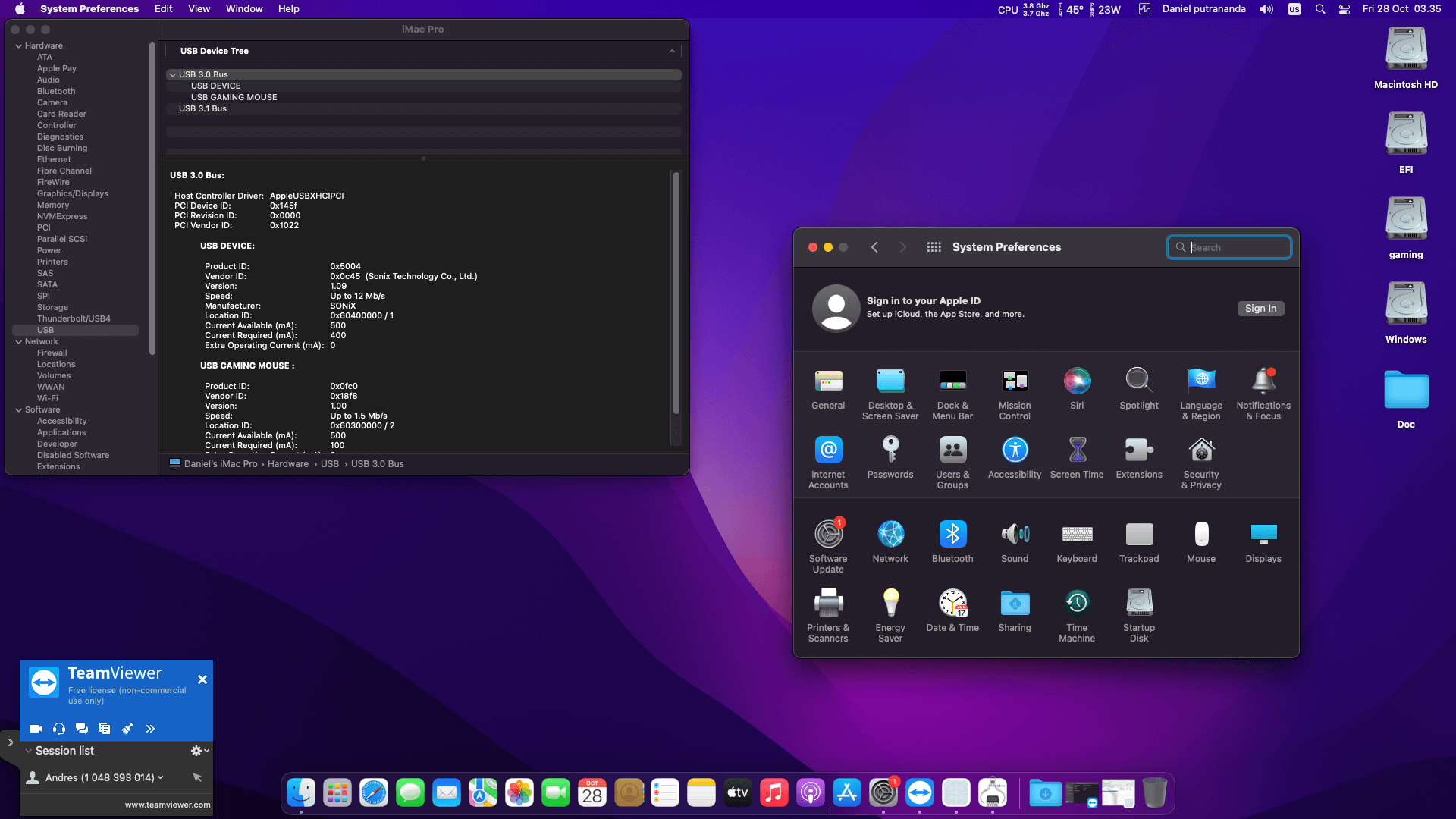Collapse the USB 3.0 Bus tree node

(x=173, y=74)
